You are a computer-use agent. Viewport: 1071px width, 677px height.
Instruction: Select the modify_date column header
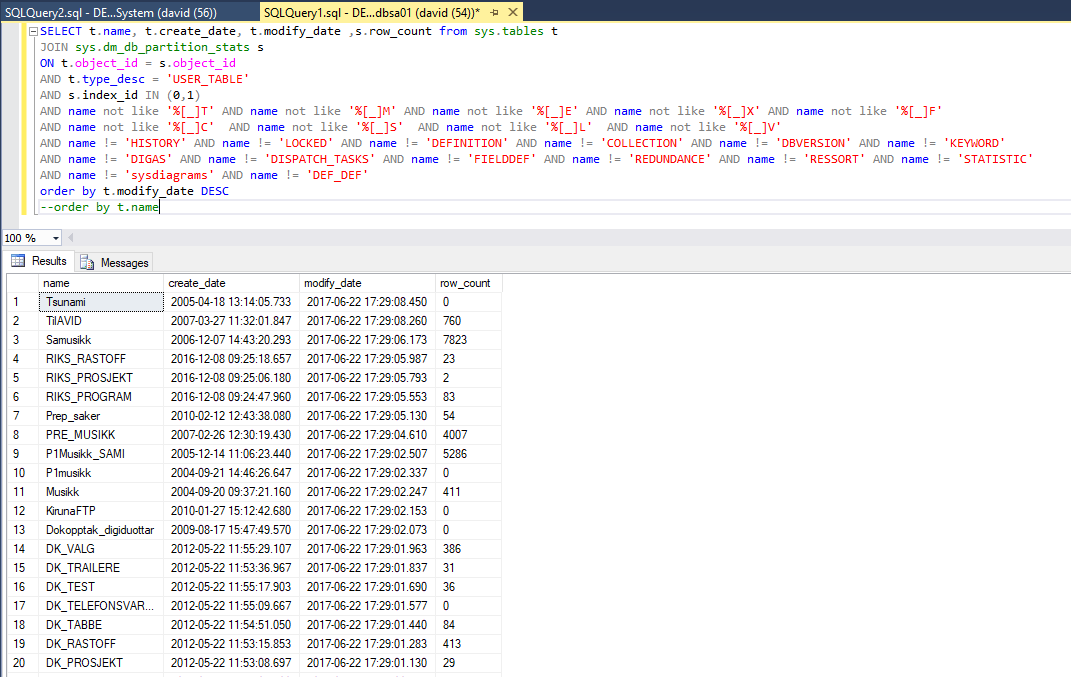point(367,283)
